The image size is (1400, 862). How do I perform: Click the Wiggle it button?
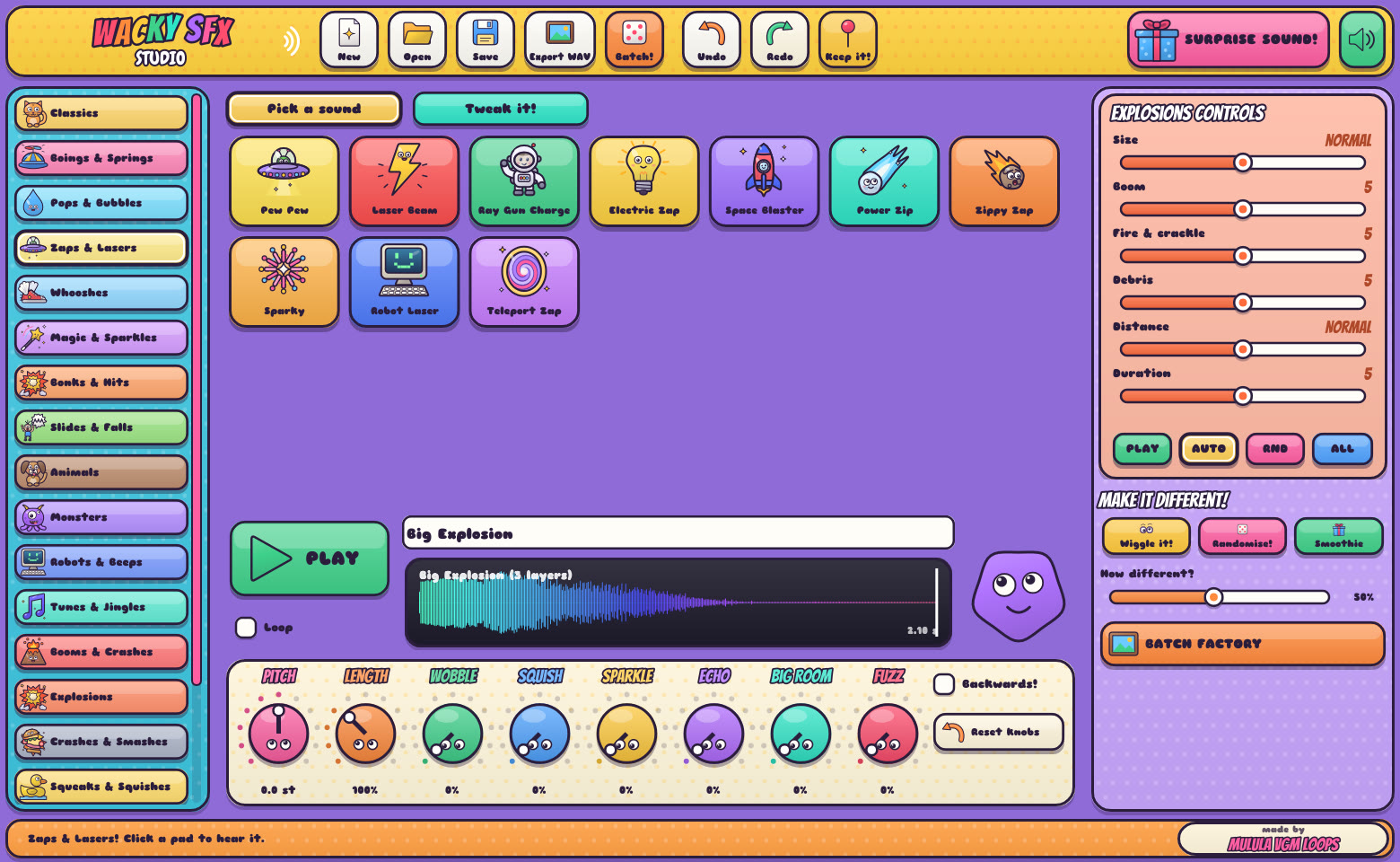click(1147, 537)
